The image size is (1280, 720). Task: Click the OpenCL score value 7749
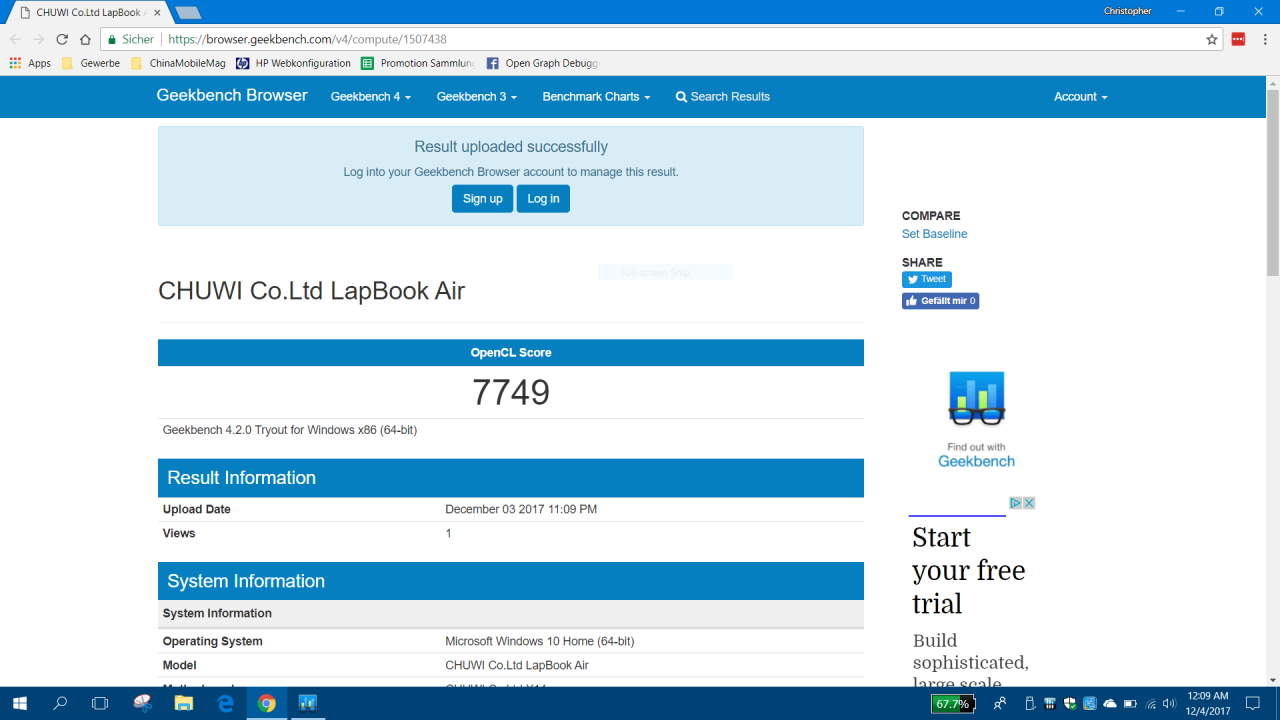pos(511,392)
